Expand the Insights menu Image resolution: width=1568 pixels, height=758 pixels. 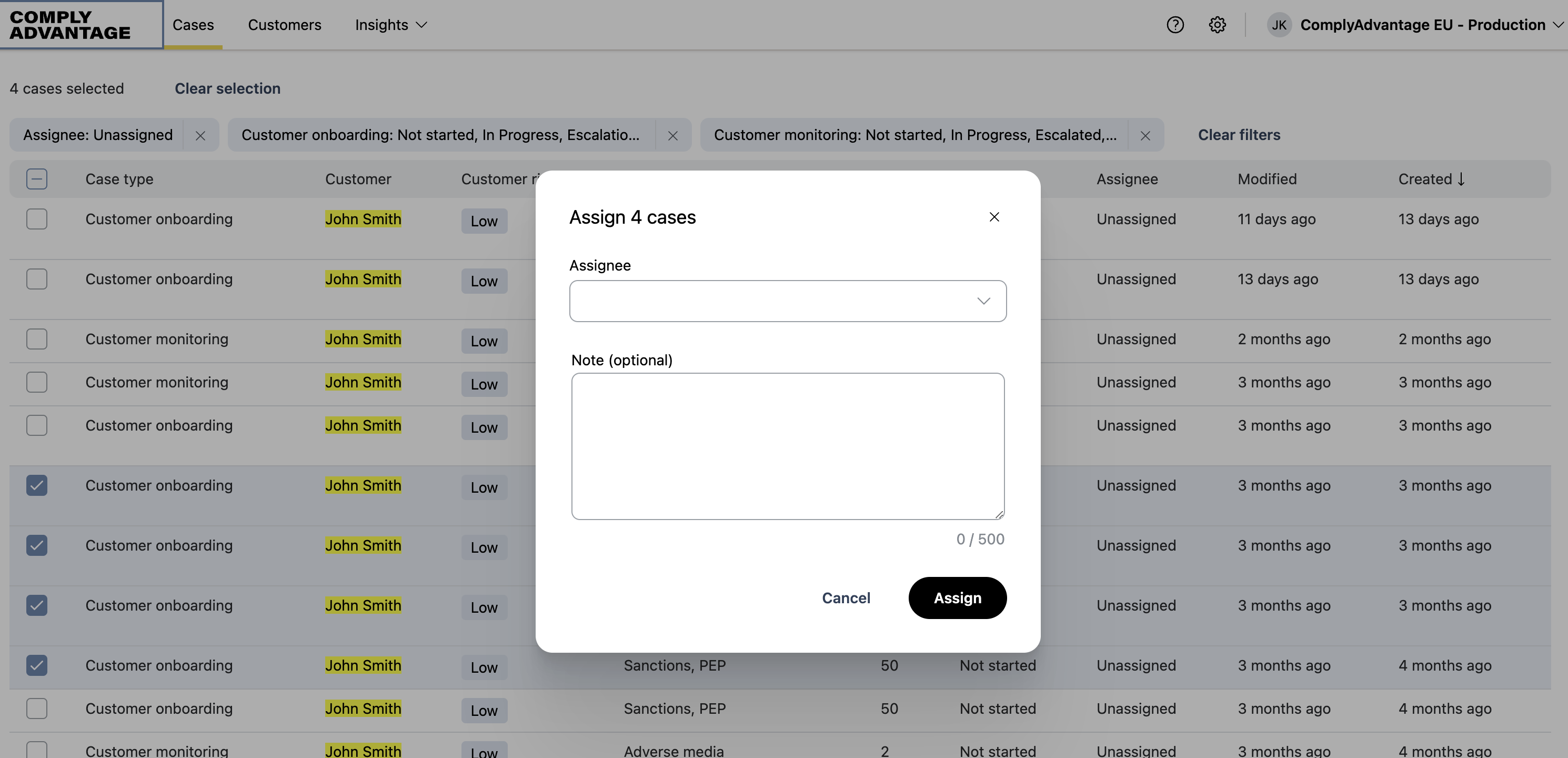point(391,25)
